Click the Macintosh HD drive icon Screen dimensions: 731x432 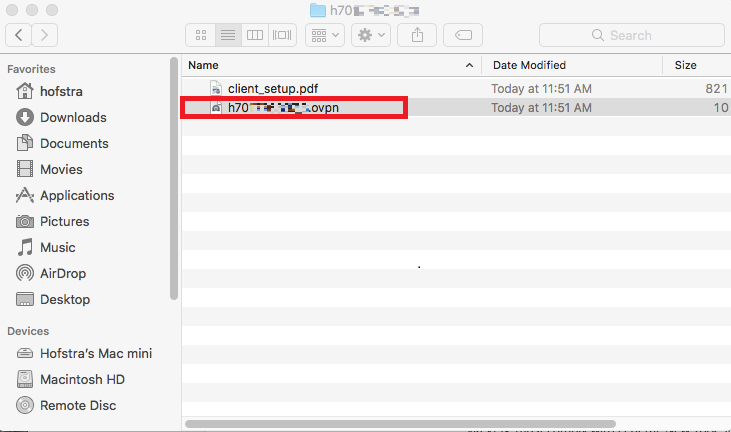[x=25, y=379]
